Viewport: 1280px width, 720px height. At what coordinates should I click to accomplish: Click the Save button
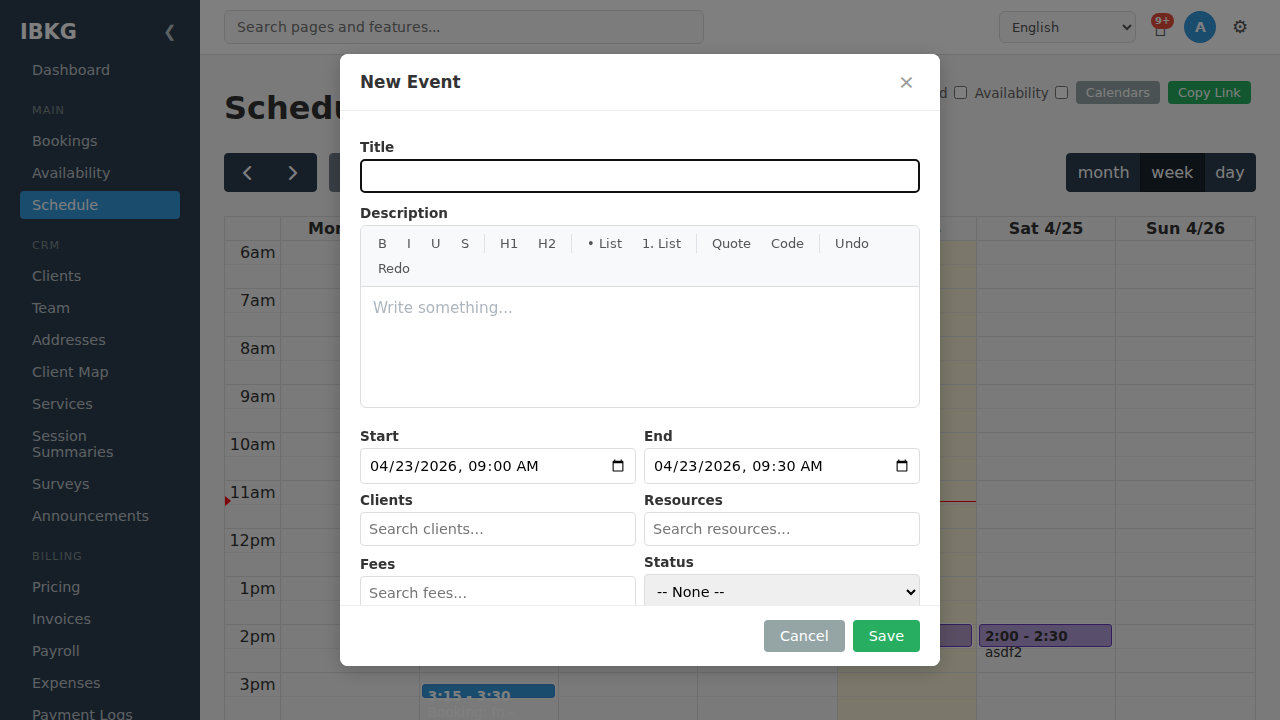[886, 636]
